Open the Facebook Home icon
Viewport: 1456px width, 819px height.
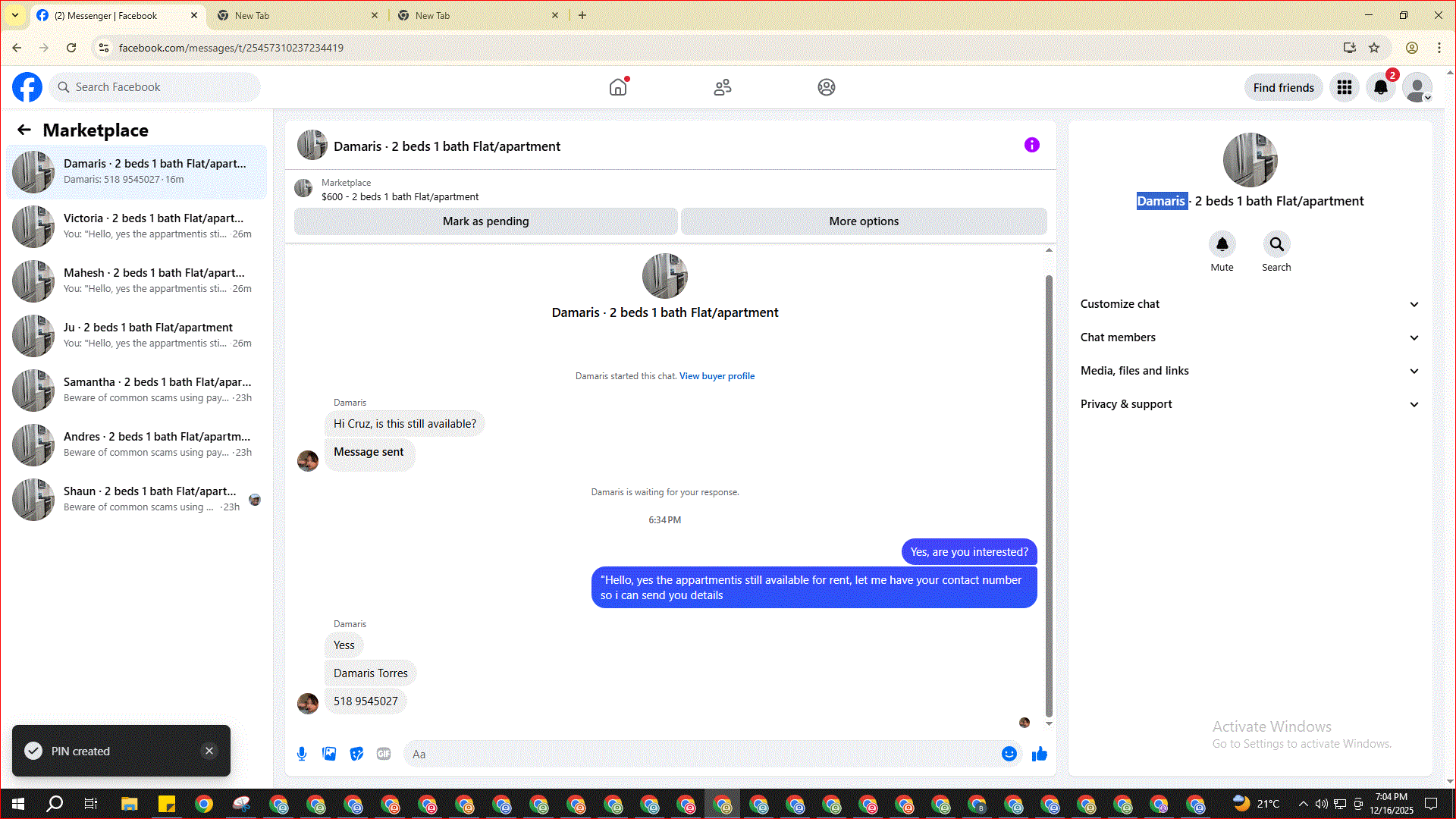point(618,87)
